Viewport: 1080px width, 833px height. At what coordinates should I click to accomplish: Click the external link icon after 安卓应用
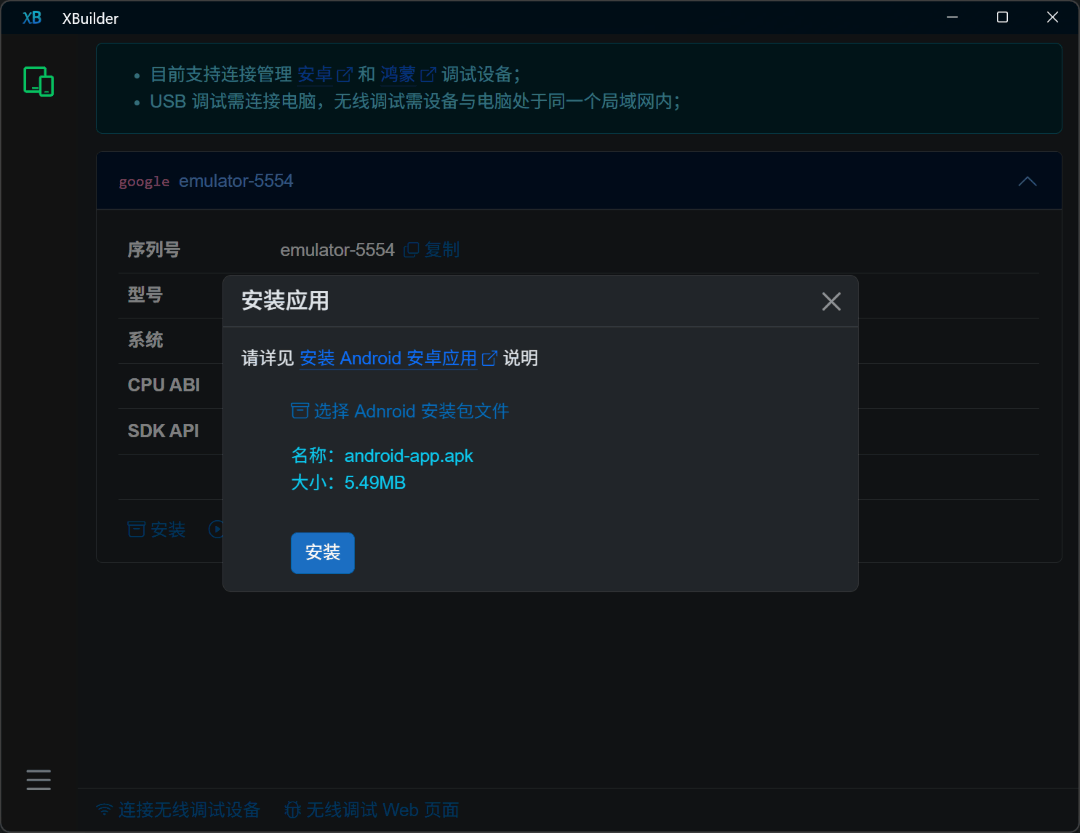tap(489, 358)
